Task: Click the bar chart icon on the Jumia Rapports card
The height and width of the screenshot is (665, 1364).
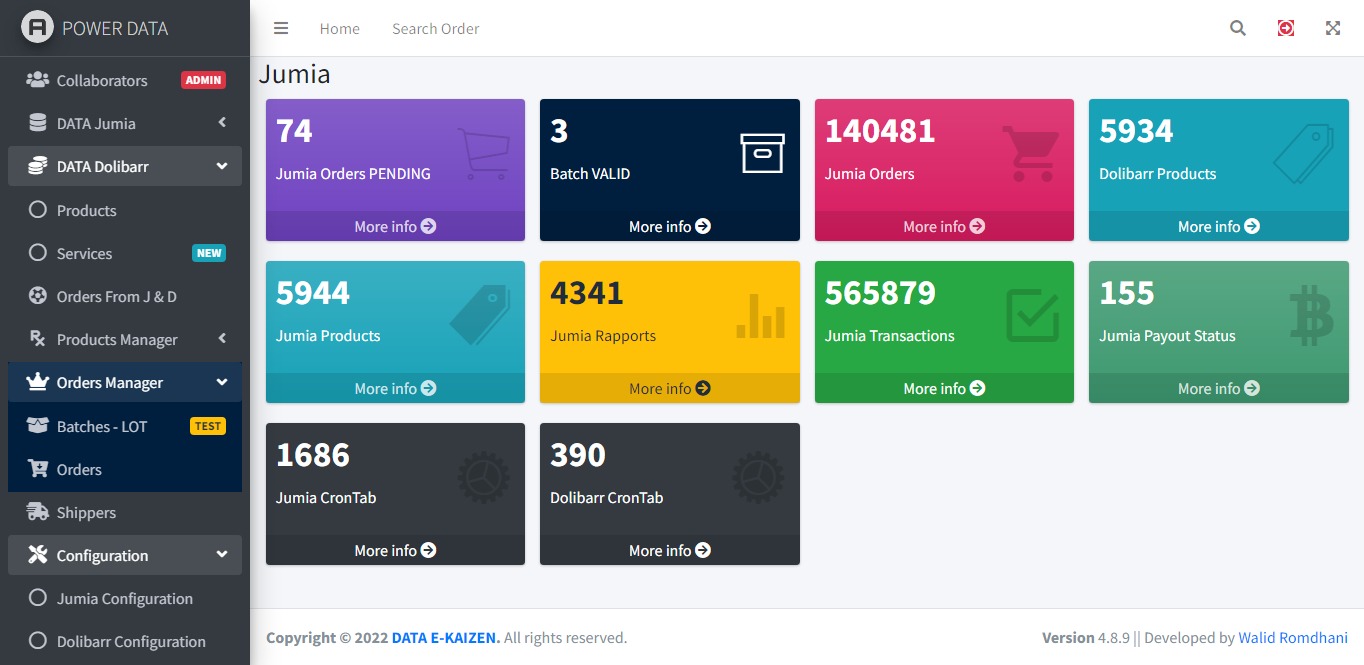Action: pos(761,315)
